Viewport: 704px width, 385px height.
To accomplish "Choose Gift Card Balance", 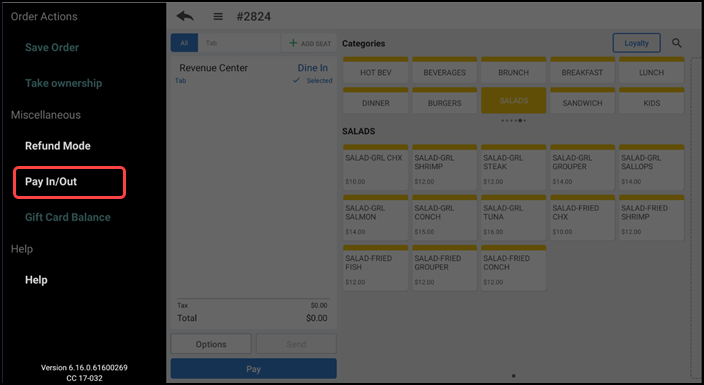I will point(68,217).
